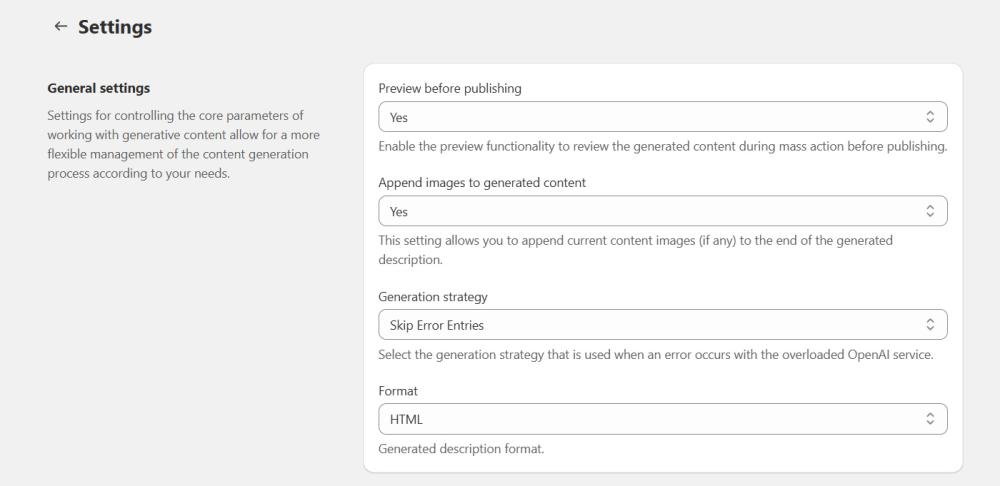Click the overloaded OpenAI service help text
The width and height of the screenshot is (1000, 486).
click(655, 354)
